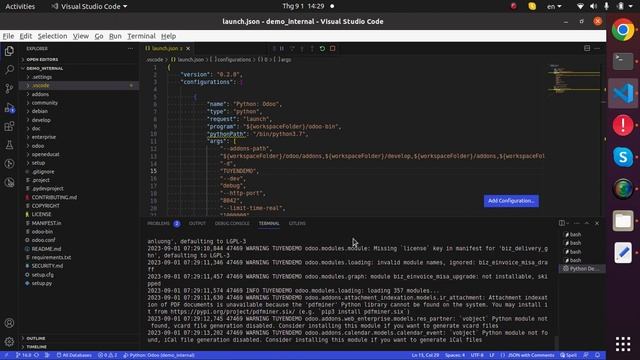Open errors and warnings count in status bar
640x360 pixels.
pyautogui.click(x=107, y=355)
